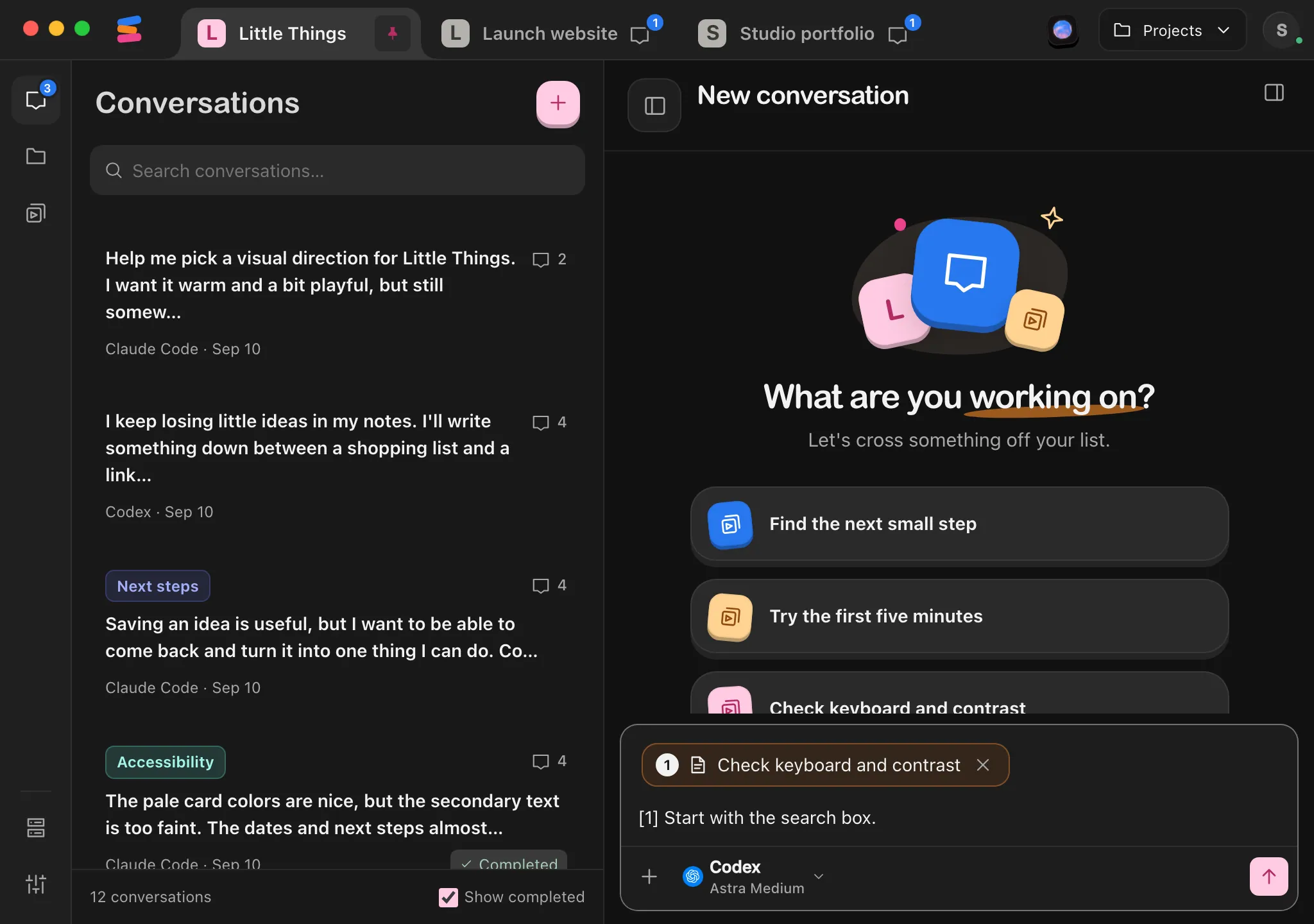Open the conversations sidebar icon with badge 3

[36, 99]
